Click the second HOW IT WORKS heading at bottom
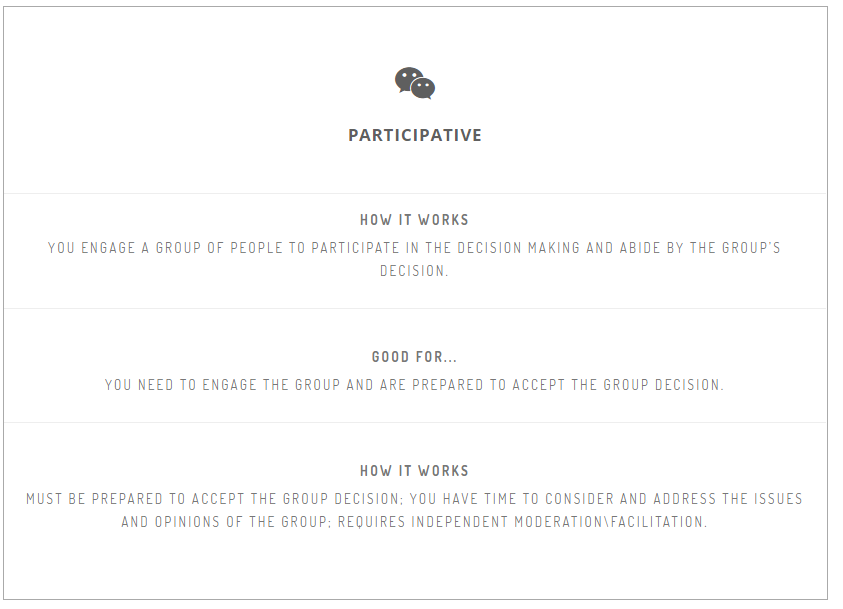Screen dimensions: 843x609 (415, 471)
